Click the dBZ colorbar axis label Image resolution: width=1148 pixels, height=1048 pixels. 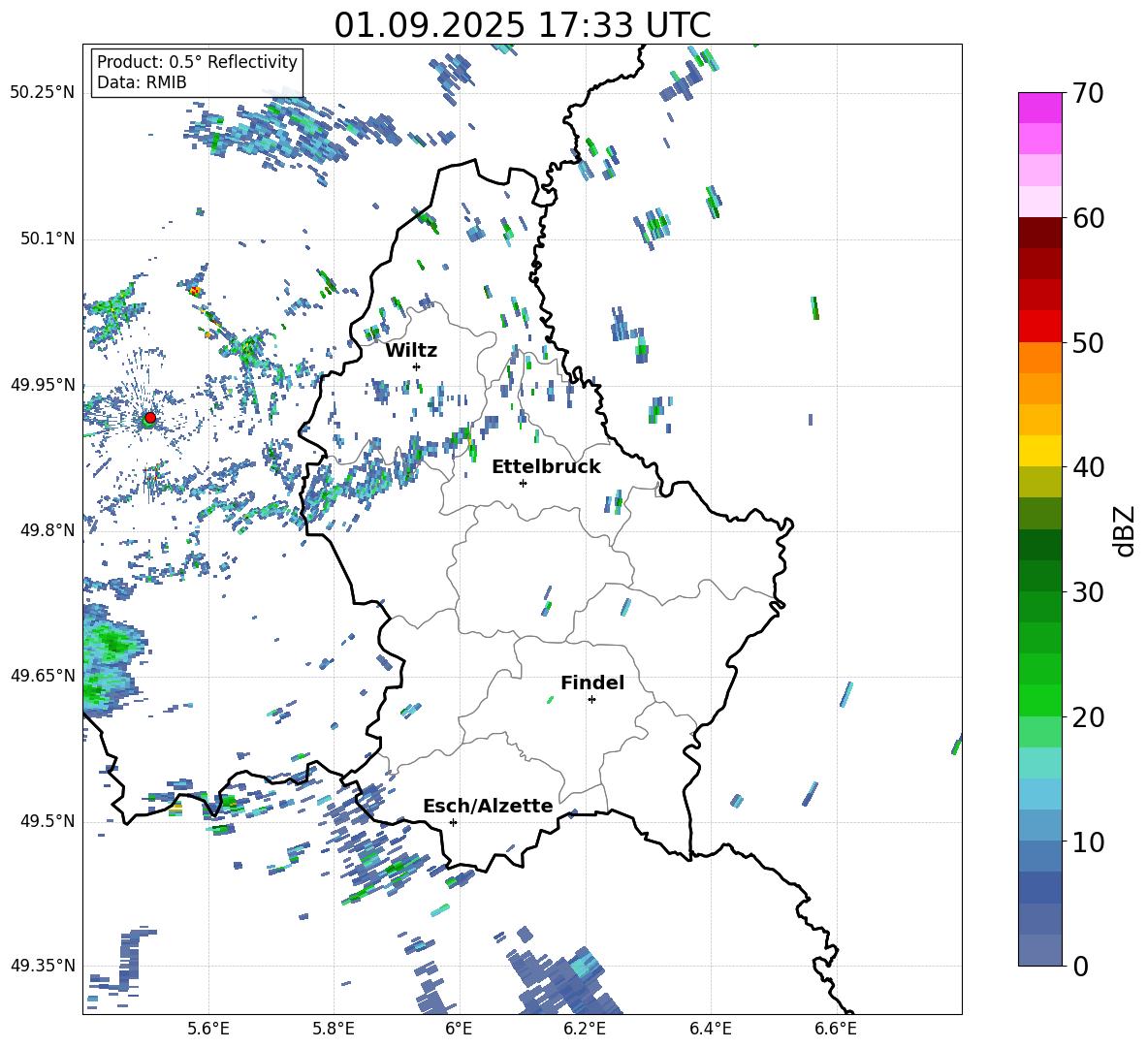coord(1126,530)
